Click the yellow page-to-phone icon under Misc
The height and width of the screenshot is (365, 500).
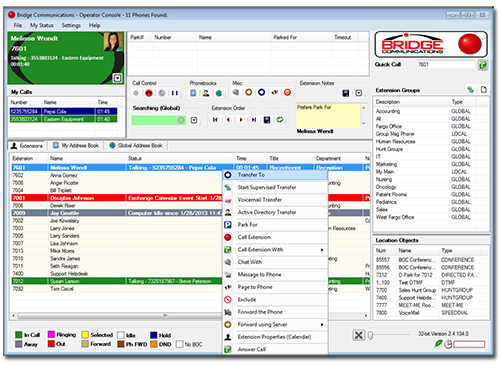click(275, 92)
